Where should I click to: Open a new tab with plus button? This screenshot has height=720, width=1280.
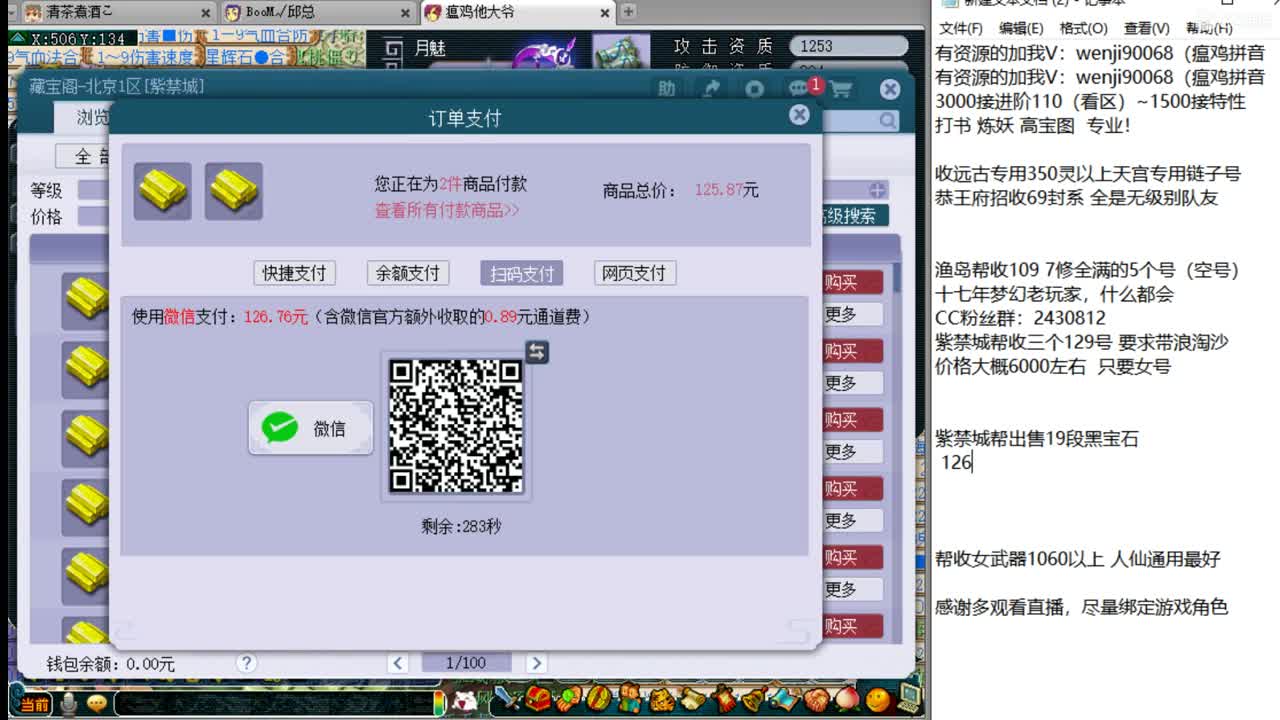point(628,12)
